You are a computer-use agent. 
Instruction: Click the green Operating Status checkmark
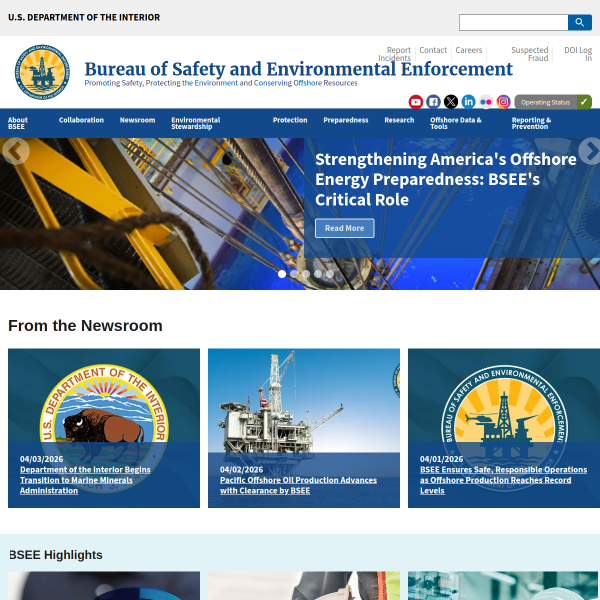(584, 102)
